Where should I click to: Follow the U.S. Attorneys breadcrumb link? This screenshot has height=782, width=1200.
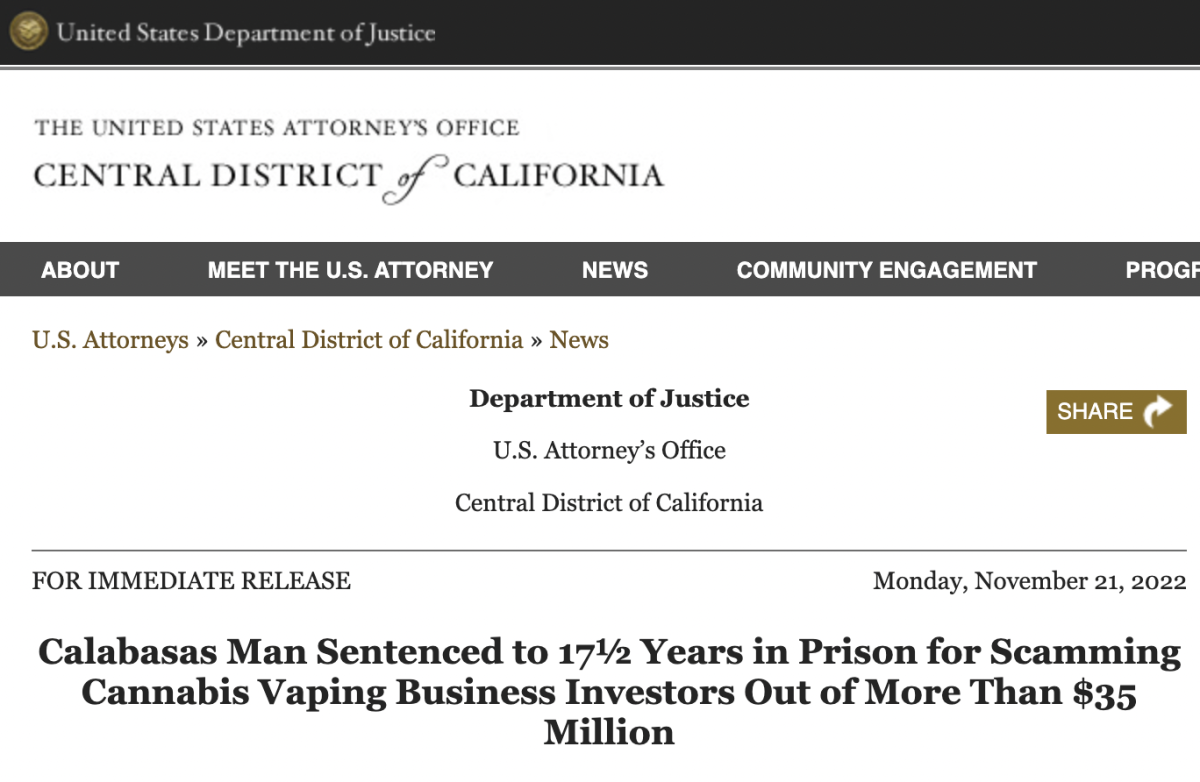click(x=110, y=340)
